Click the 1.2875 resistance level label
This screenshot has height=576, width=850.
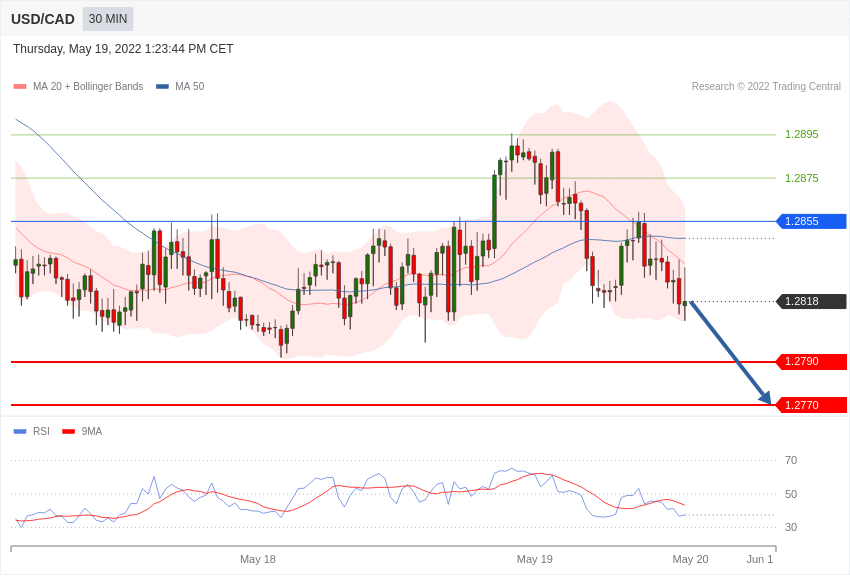pyautogui.click(x=802, y=178)
